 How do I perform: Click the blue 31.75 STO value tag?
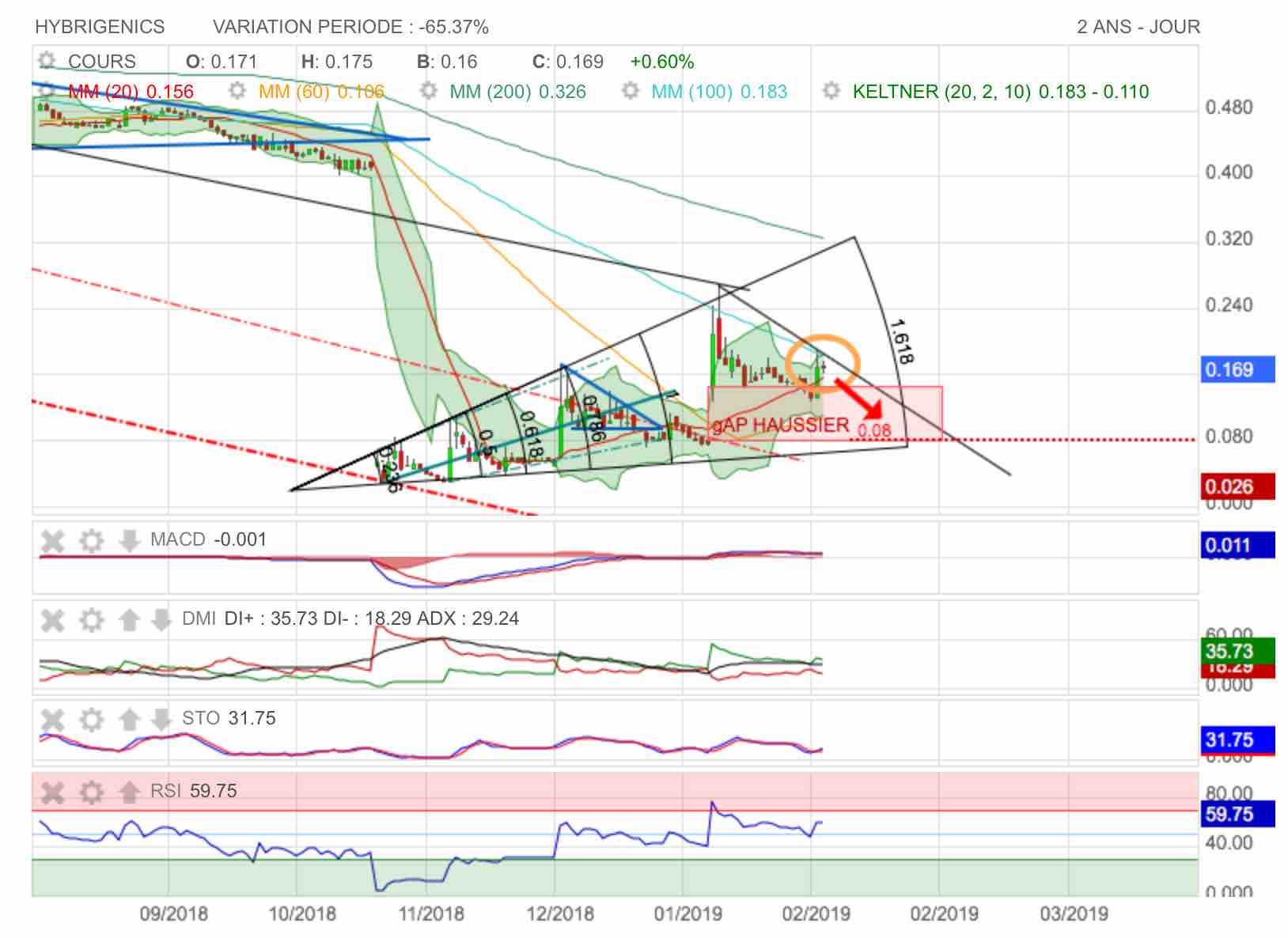tap(1237, 739)
